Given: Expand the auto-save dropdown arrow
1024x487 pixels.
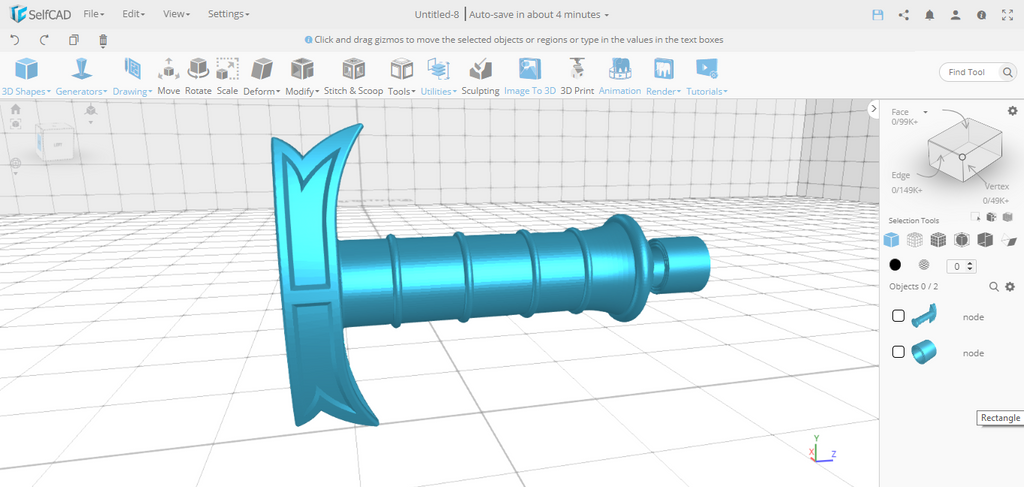Looking at the screenshot, I should (607, 15).
